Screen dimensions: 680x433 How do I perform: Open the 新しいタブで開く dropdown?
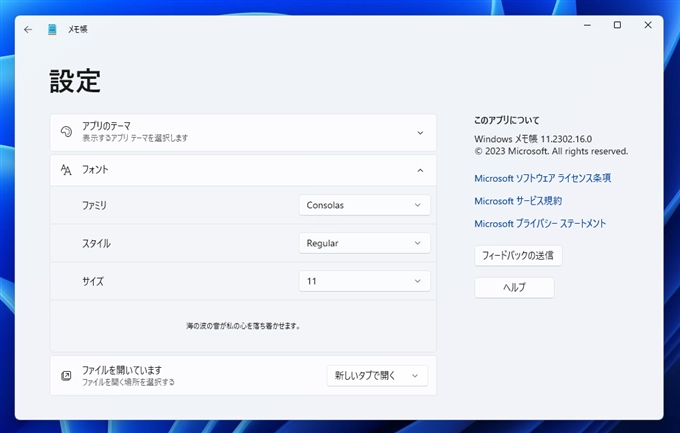377,375
